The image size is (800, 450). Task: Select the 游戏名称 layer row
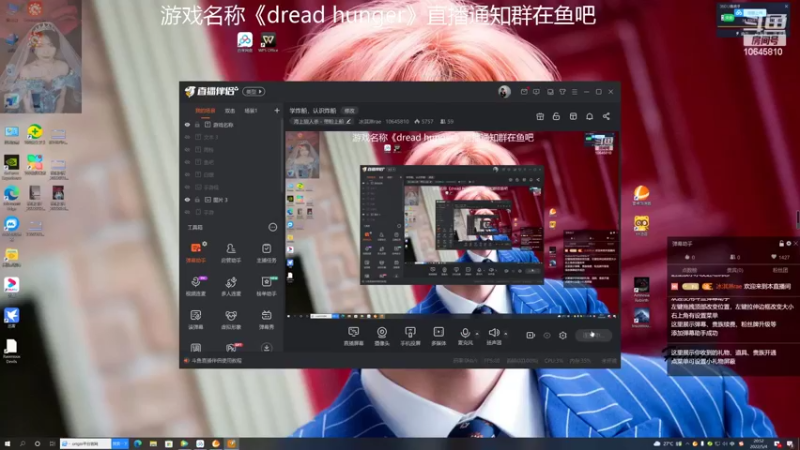click(x=232, y=124)
